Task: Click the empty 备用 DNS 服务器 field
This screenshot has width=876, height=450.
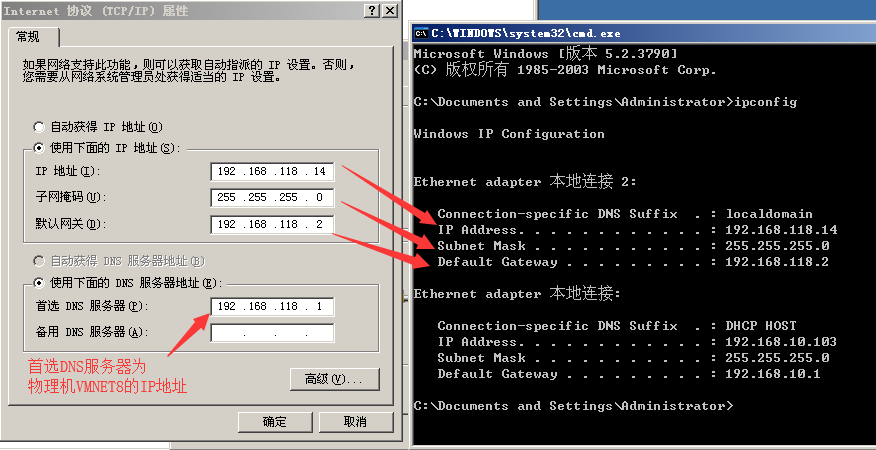Action: [x=272, y=333]
